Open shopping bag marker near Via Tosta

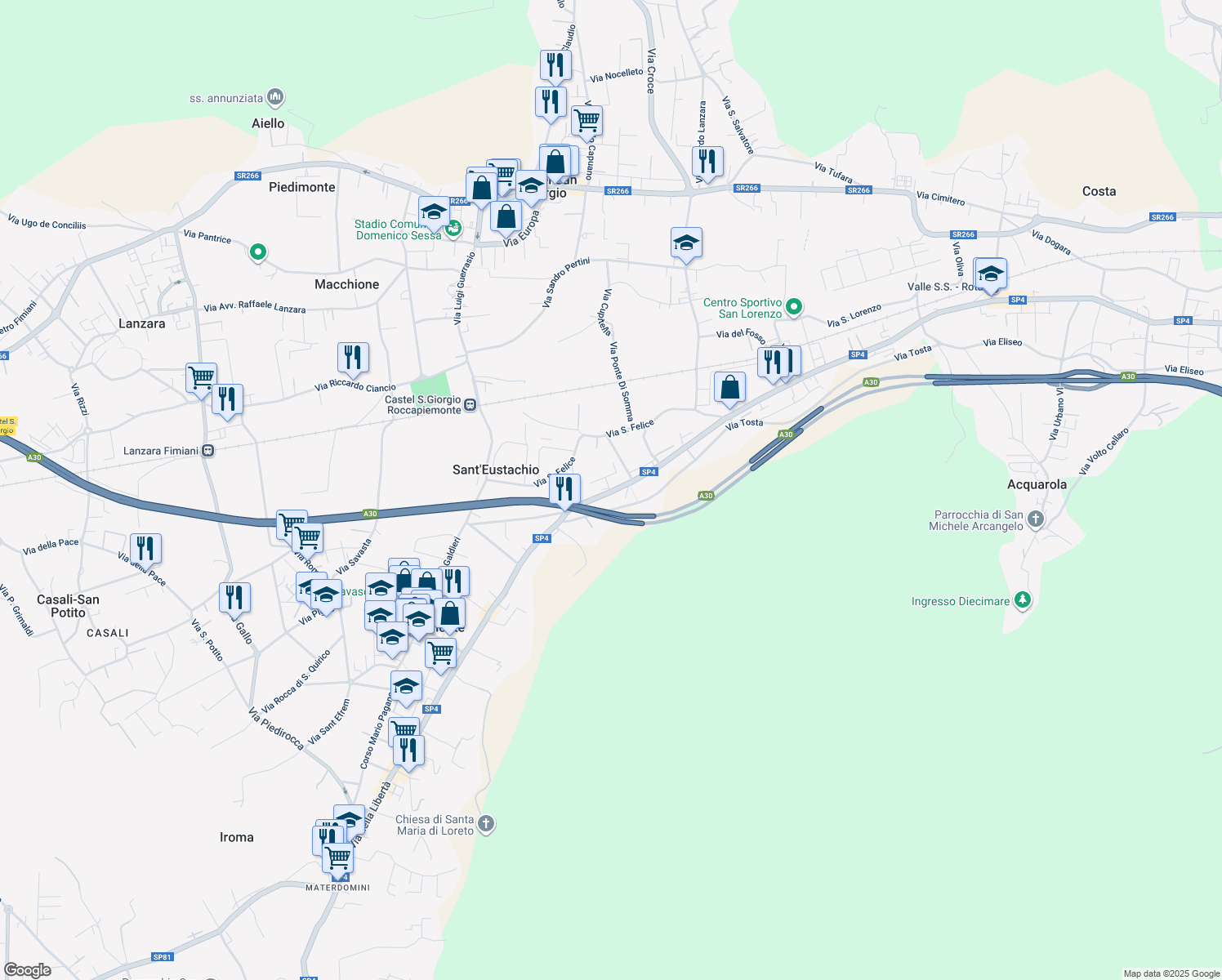coord(729,388)
